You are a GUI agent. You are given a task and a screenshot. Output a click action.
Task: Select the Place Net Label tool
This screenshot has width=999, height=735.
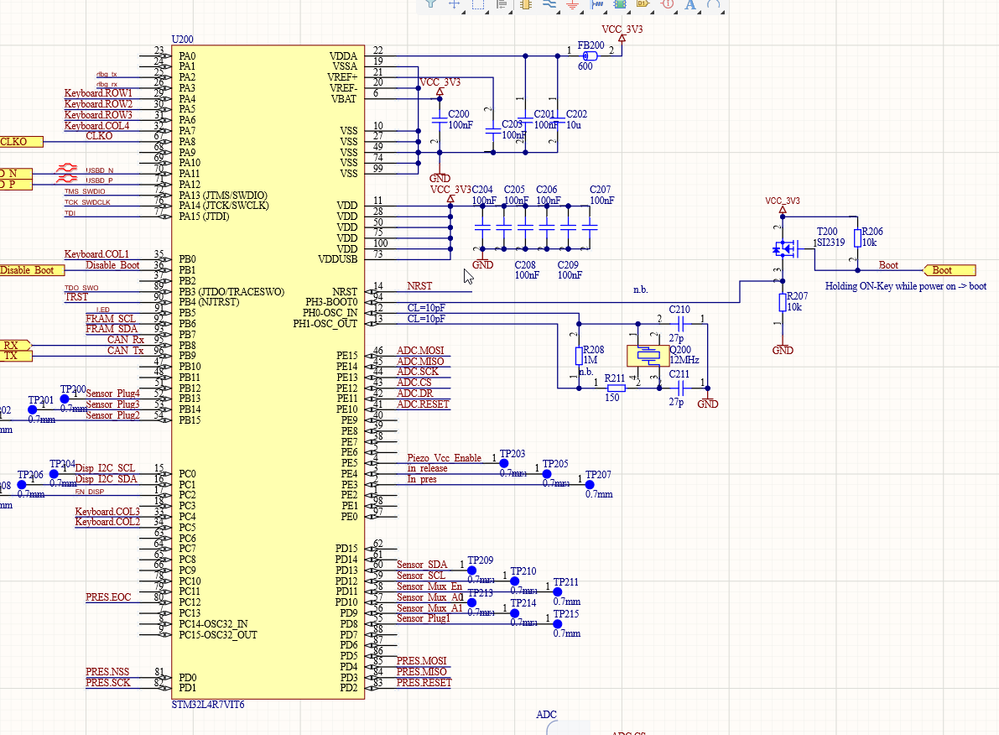[596, 4]
